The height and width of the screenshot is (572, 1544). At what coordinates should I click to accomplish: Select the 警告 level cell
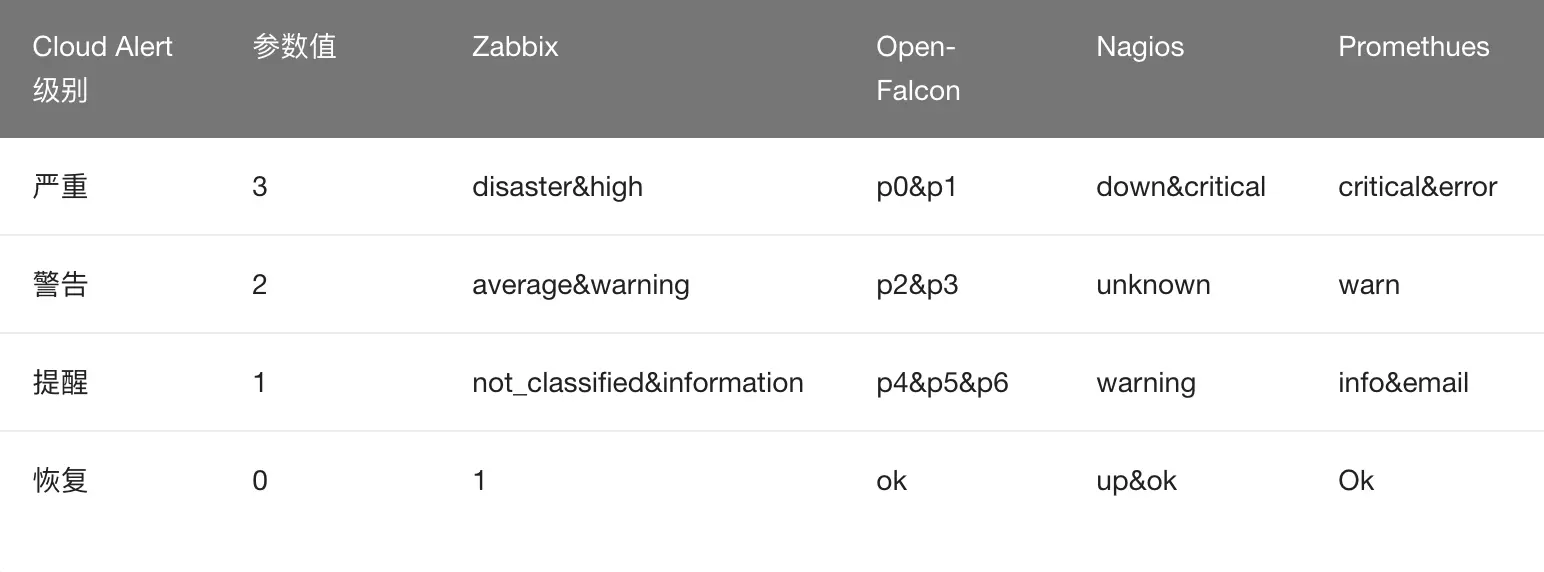point(61,285)
